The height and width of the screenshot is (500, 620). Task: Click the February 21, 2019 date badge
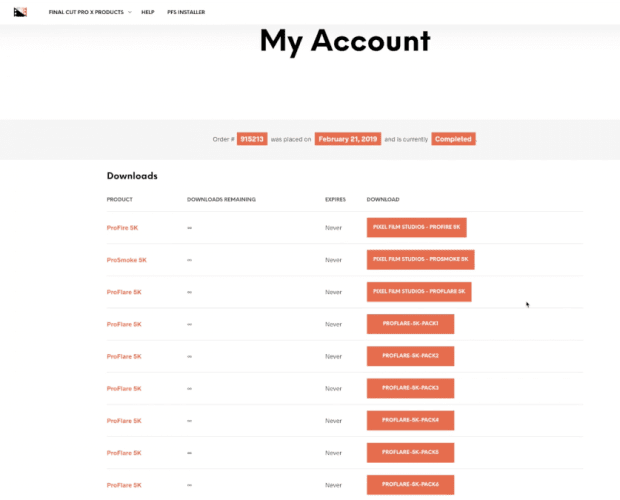click(x=348, y=139)
